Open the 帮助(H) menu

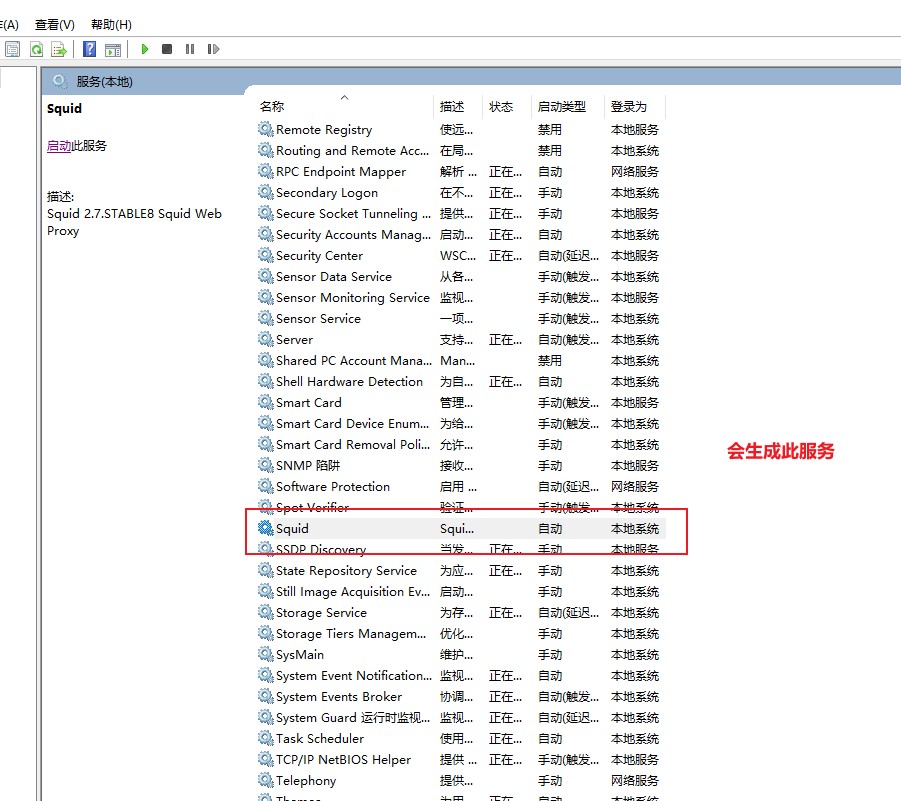(111, 24)
